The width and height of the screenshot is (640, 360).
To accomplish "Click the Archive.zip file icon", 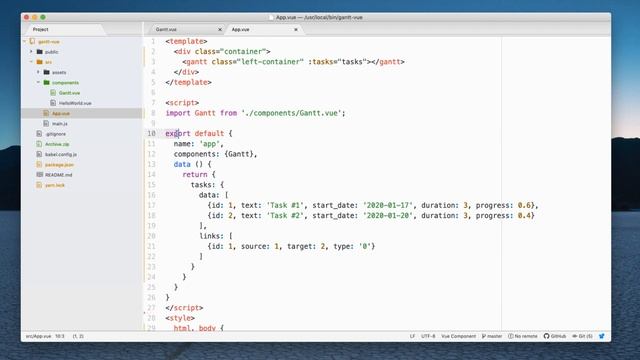I will [x=39, y=144].
